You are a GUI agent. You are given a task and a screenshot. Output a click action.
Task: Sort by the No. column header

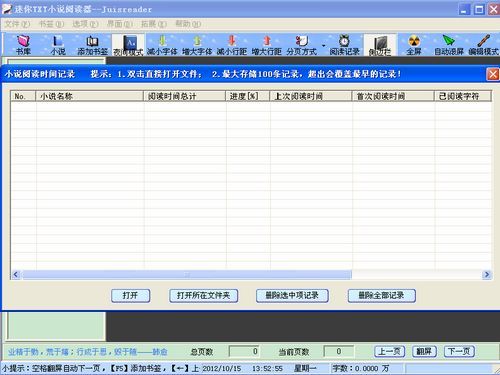(x=23, y=96)
